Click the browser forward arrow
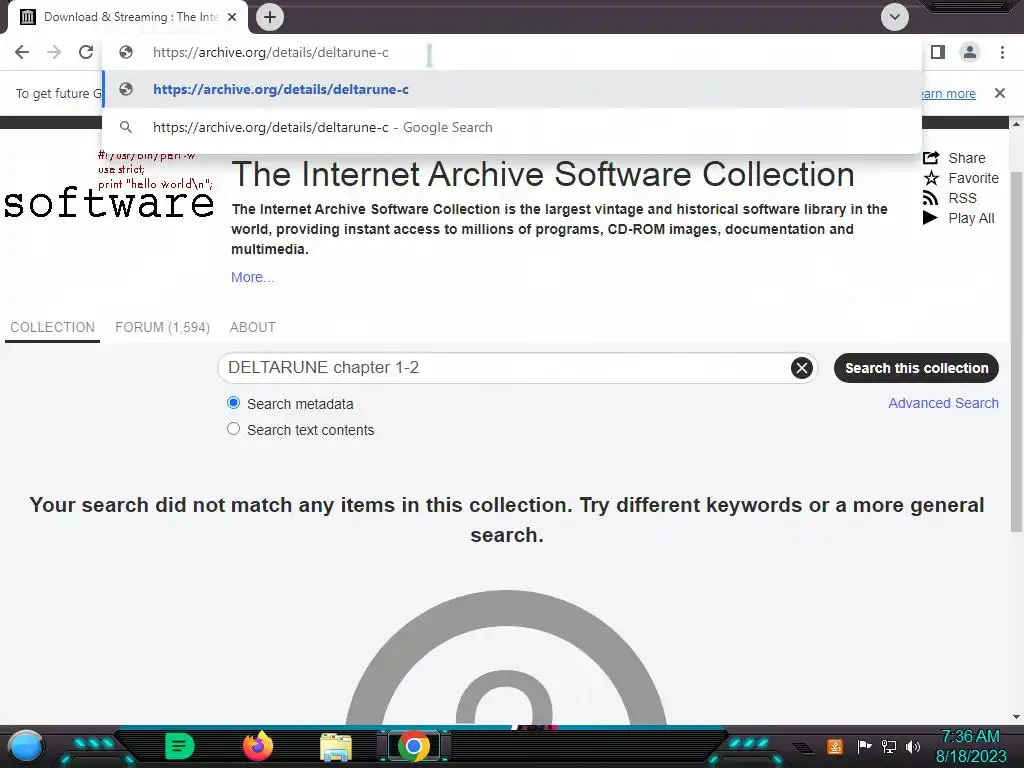Viewport: 1024px width, 768px height. 54,52
